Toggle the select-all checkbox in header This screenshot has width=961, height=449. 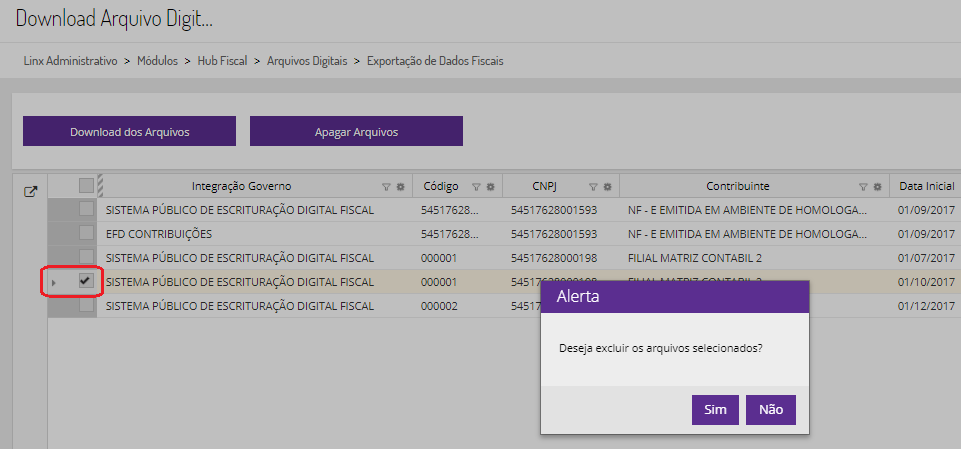point(86,185)
